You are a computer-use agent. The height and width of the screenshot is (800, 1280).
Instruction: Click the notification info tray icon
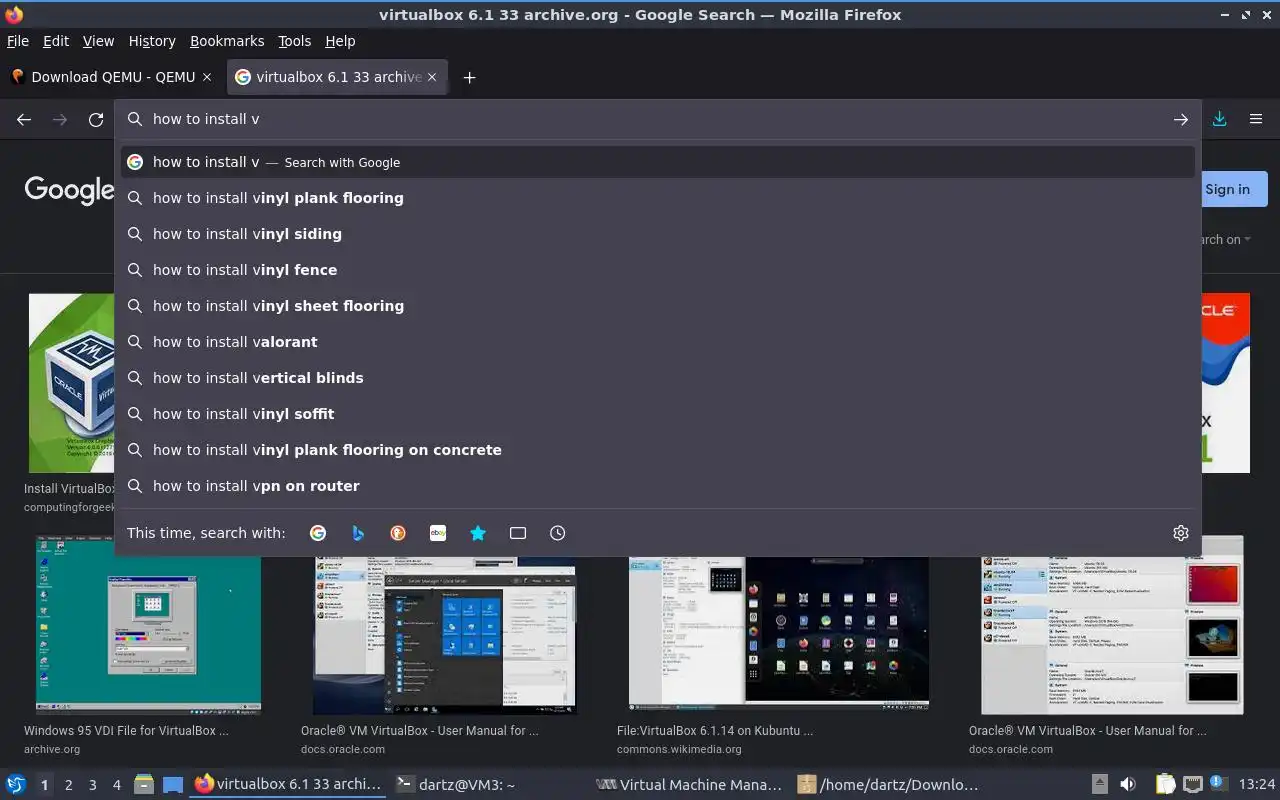pyautogui.click(x=1218, y=783)
